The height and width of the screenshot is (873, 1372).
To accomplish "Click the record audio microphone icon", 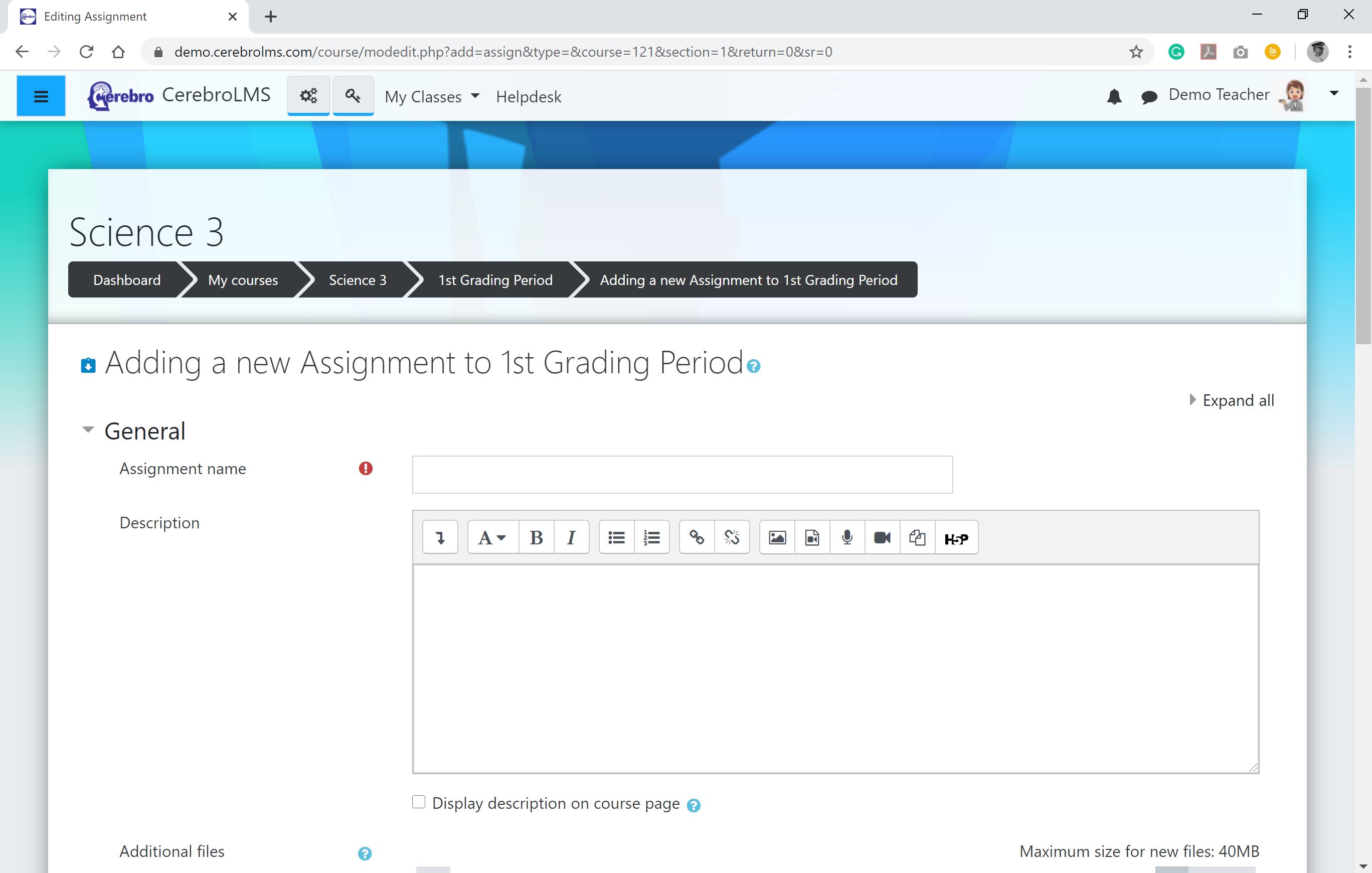I will (x=846, y=537).
